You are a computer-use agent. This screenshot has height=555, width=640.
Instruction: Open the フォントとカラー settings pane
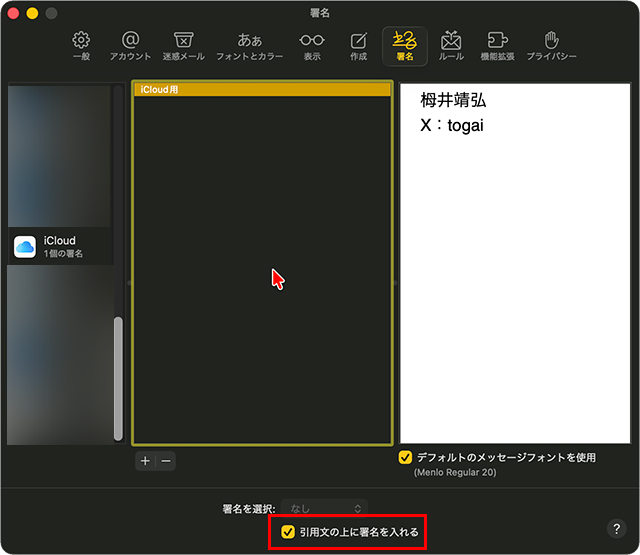pos(249,46)
